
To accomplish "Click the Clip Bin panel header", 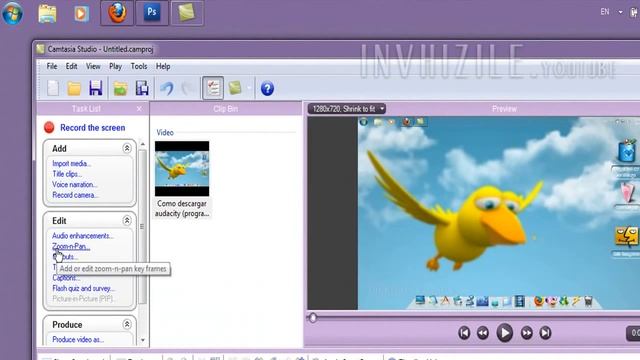I will [226, 109].
